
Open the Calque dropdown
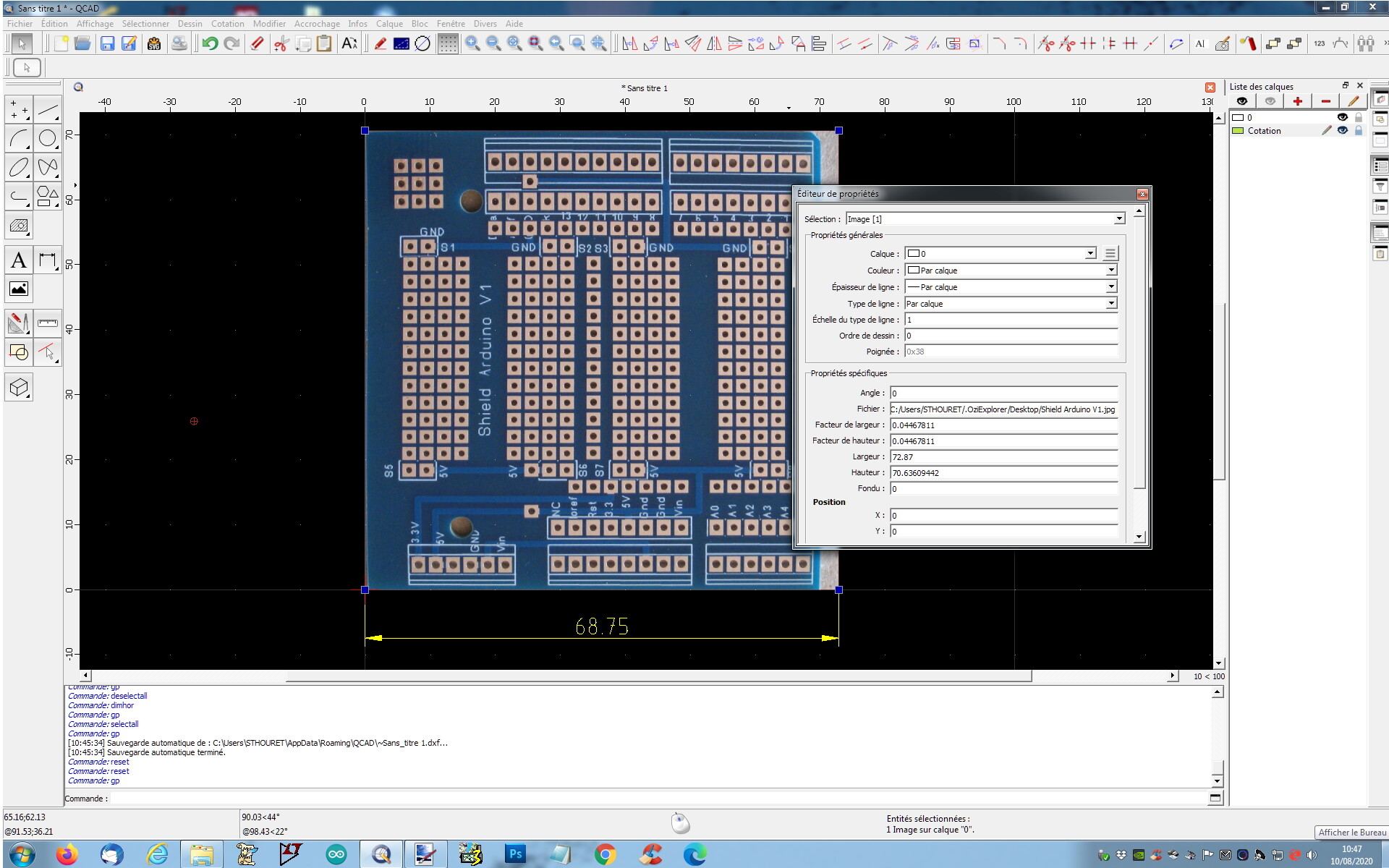[1001, 253]
